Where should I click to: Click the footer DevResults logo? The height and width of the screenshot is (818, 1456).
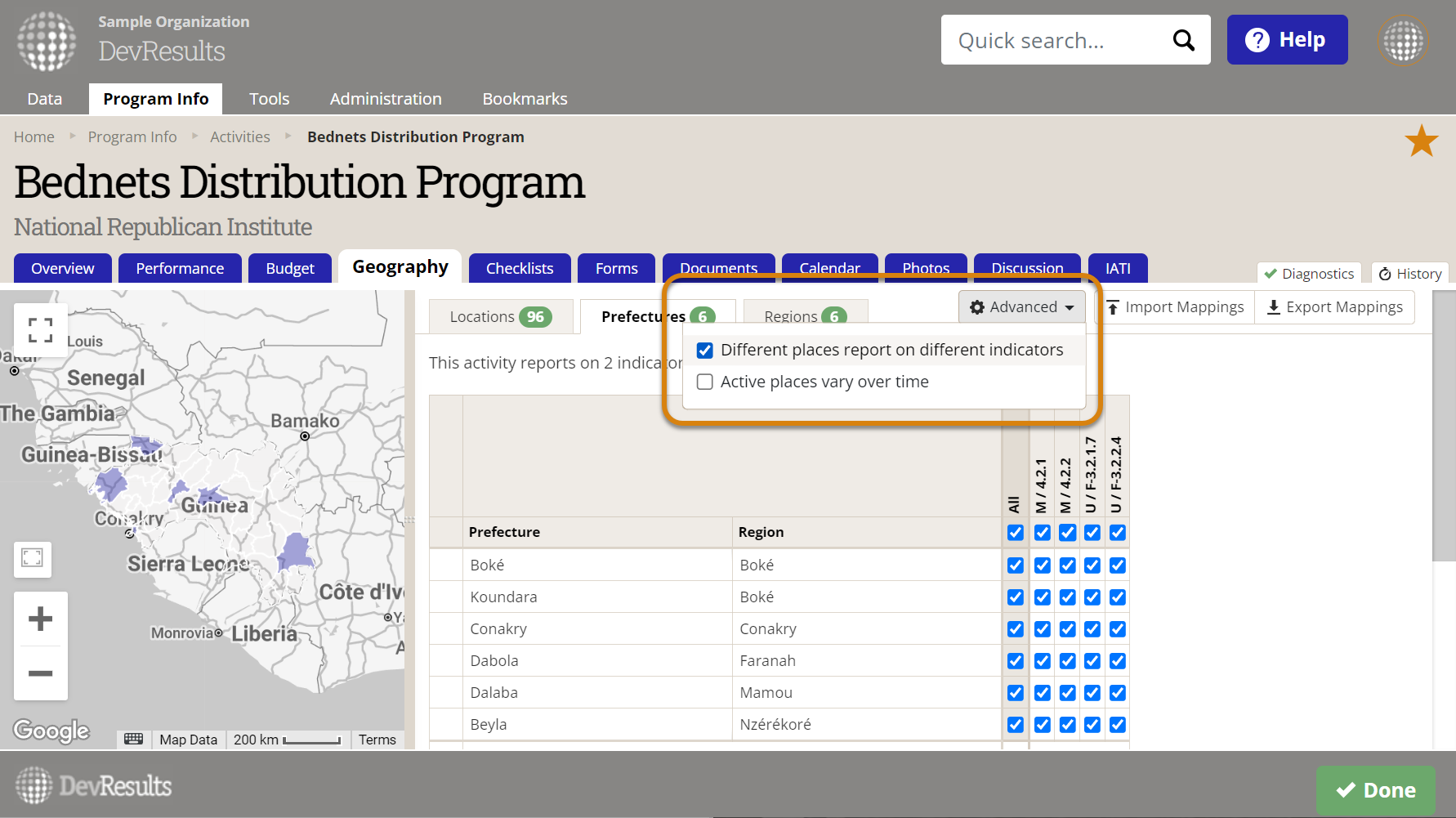(93, 785)
